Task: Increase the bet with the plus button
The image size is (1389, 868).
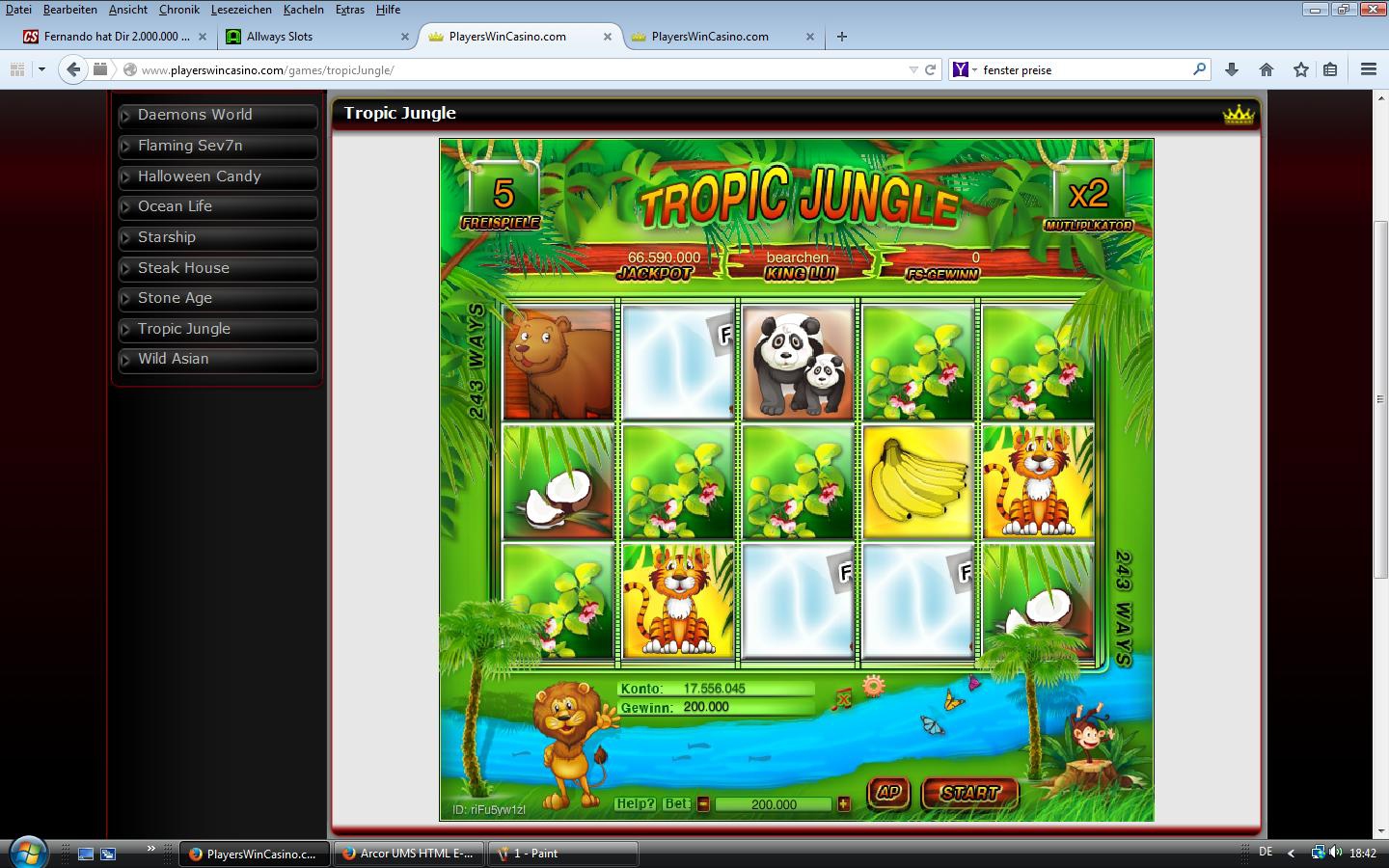Action: [x=844, y=804]
